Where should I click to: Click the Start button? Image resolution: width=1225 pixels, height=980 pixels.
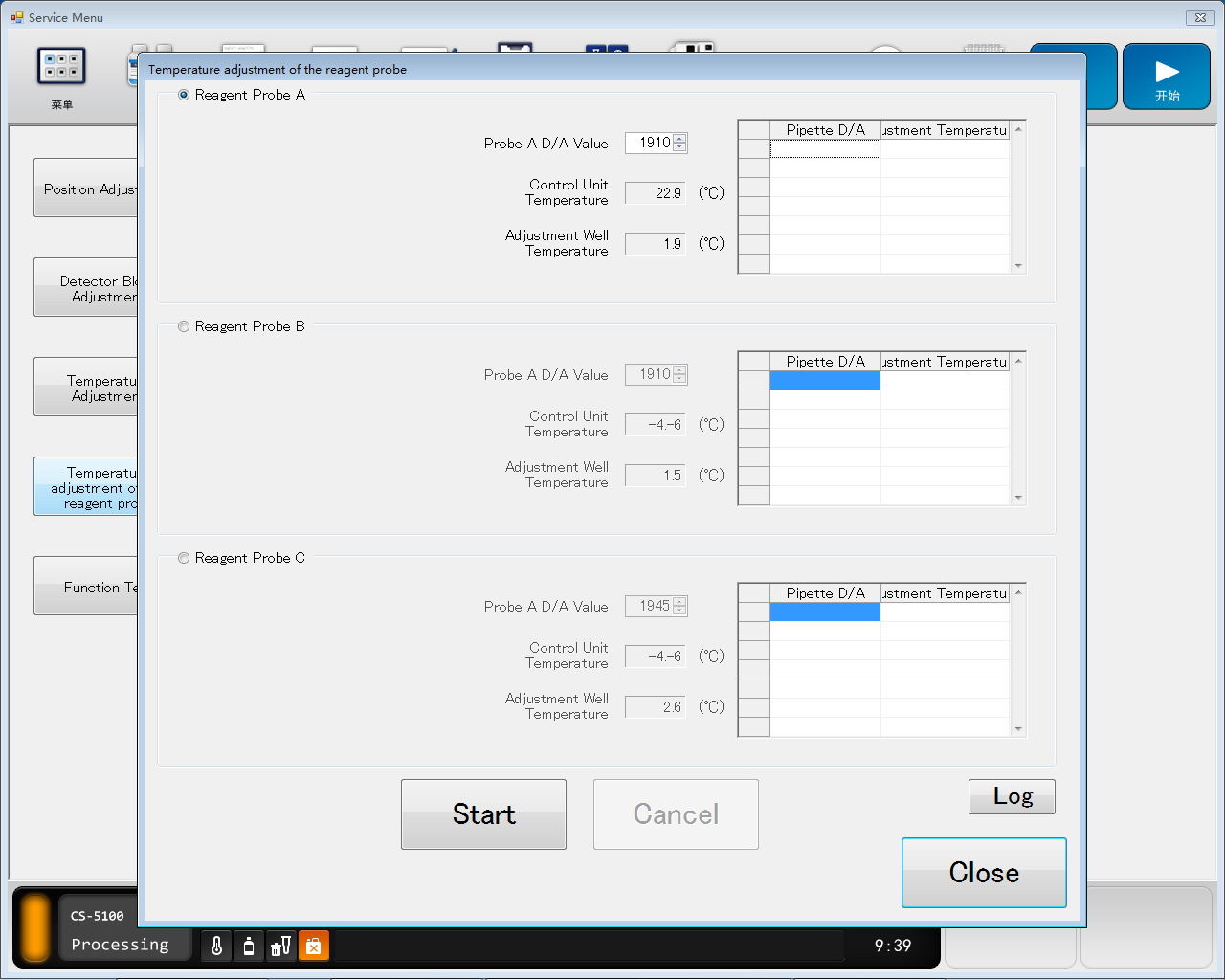[x=483, y=814]
